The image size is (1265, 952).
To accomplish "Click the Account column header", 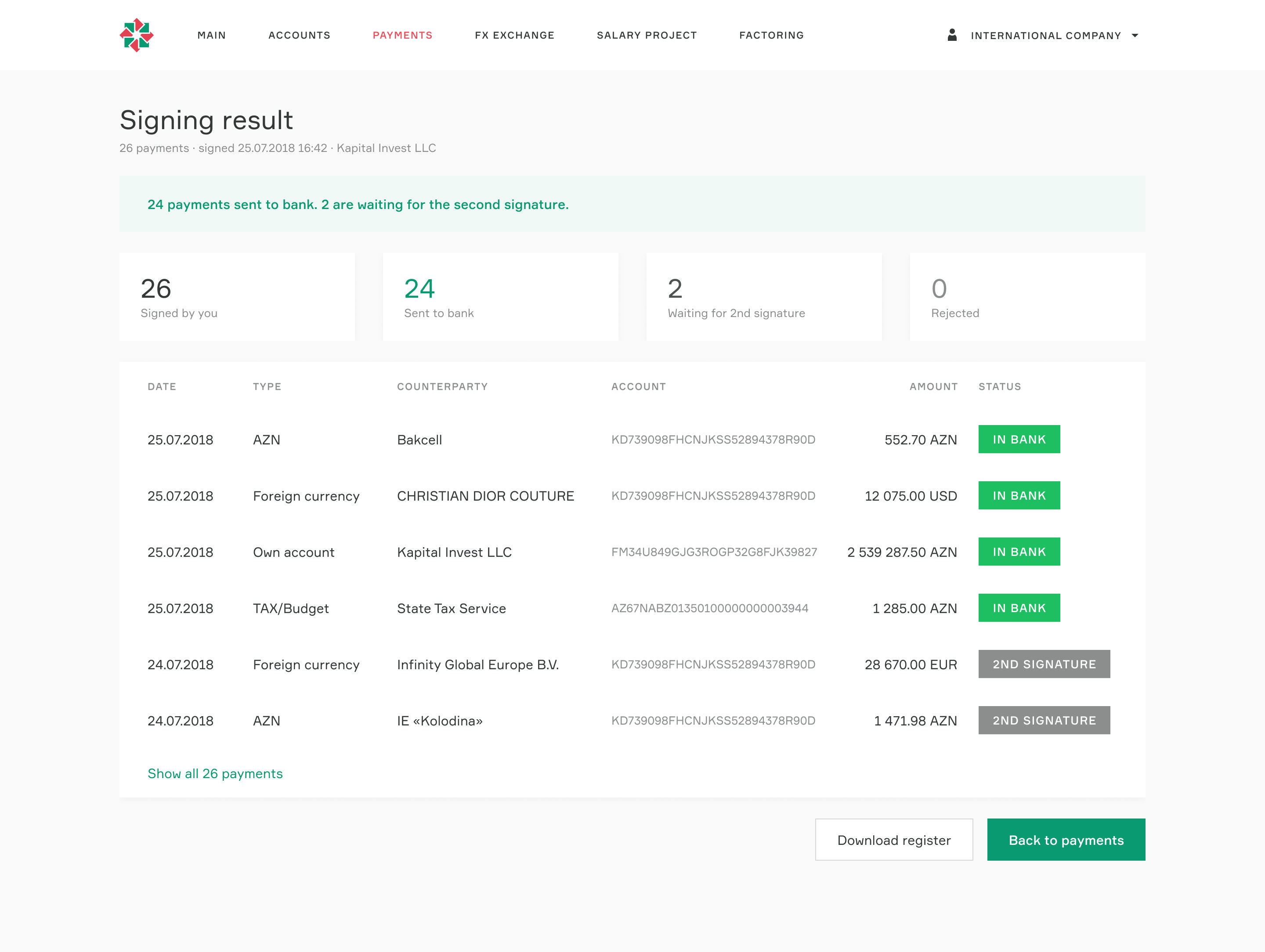I will click(638, 386).
